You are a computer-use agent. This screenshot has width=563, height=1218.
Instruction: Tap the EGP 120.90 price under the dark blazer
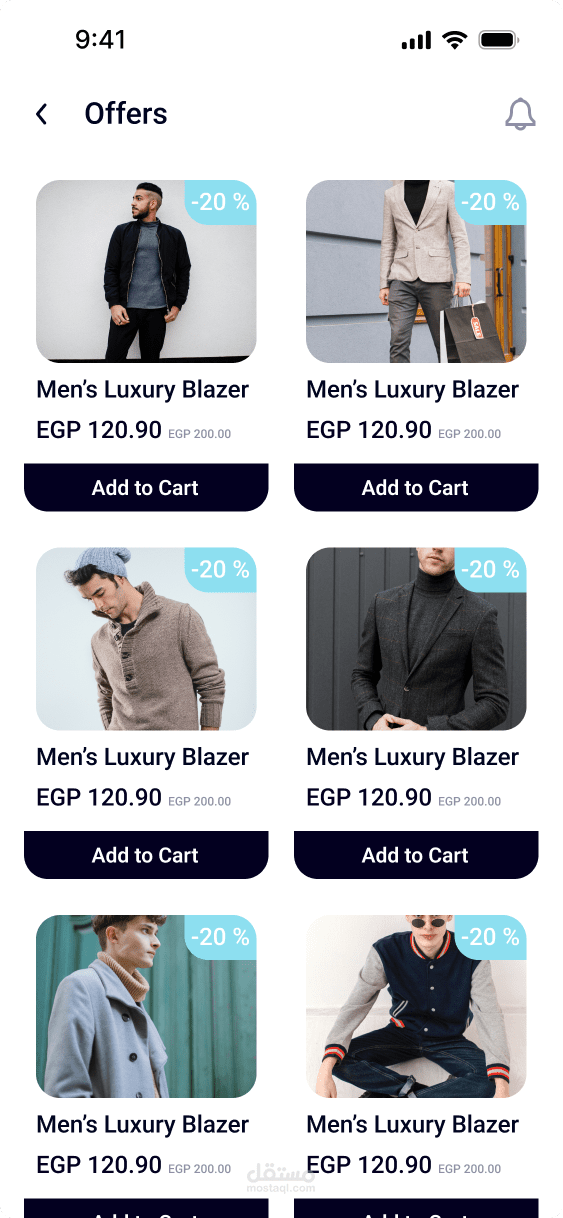(x=369, y=797)
